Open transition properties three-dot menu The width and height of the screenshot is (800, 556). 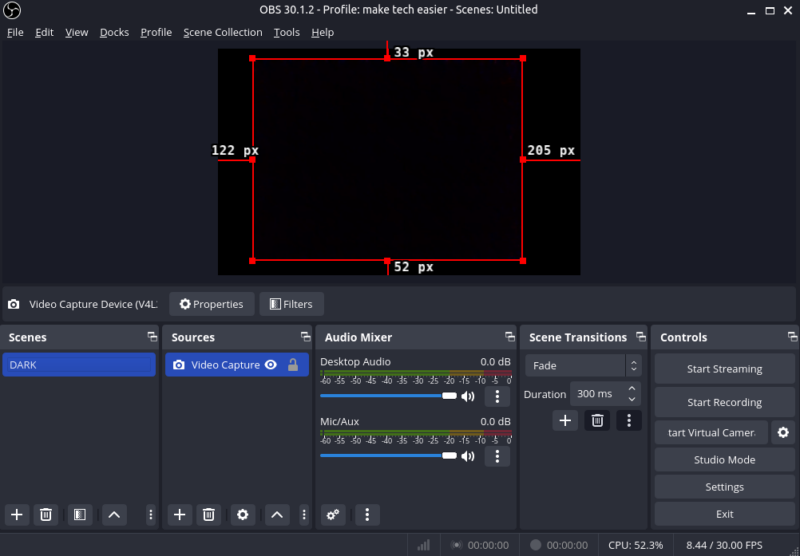[629, 420]
